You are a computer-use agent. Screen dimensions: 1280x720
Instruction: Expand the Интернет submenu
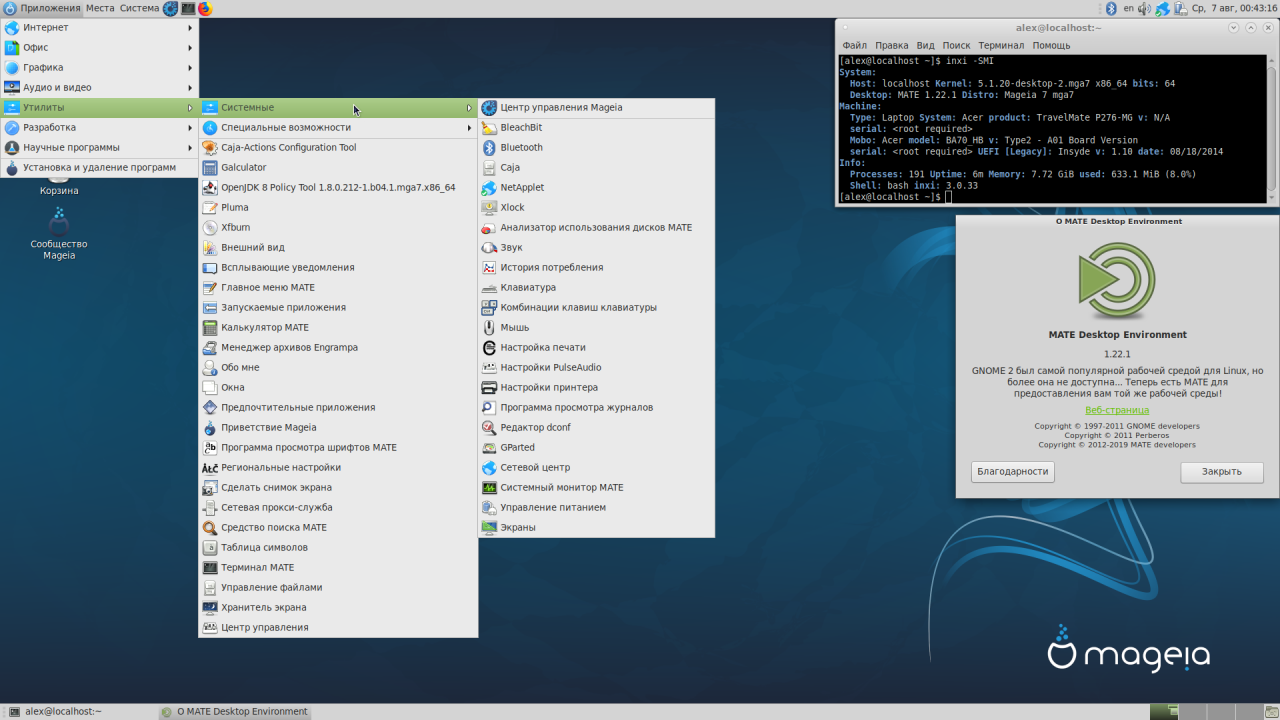coord(99,27)
